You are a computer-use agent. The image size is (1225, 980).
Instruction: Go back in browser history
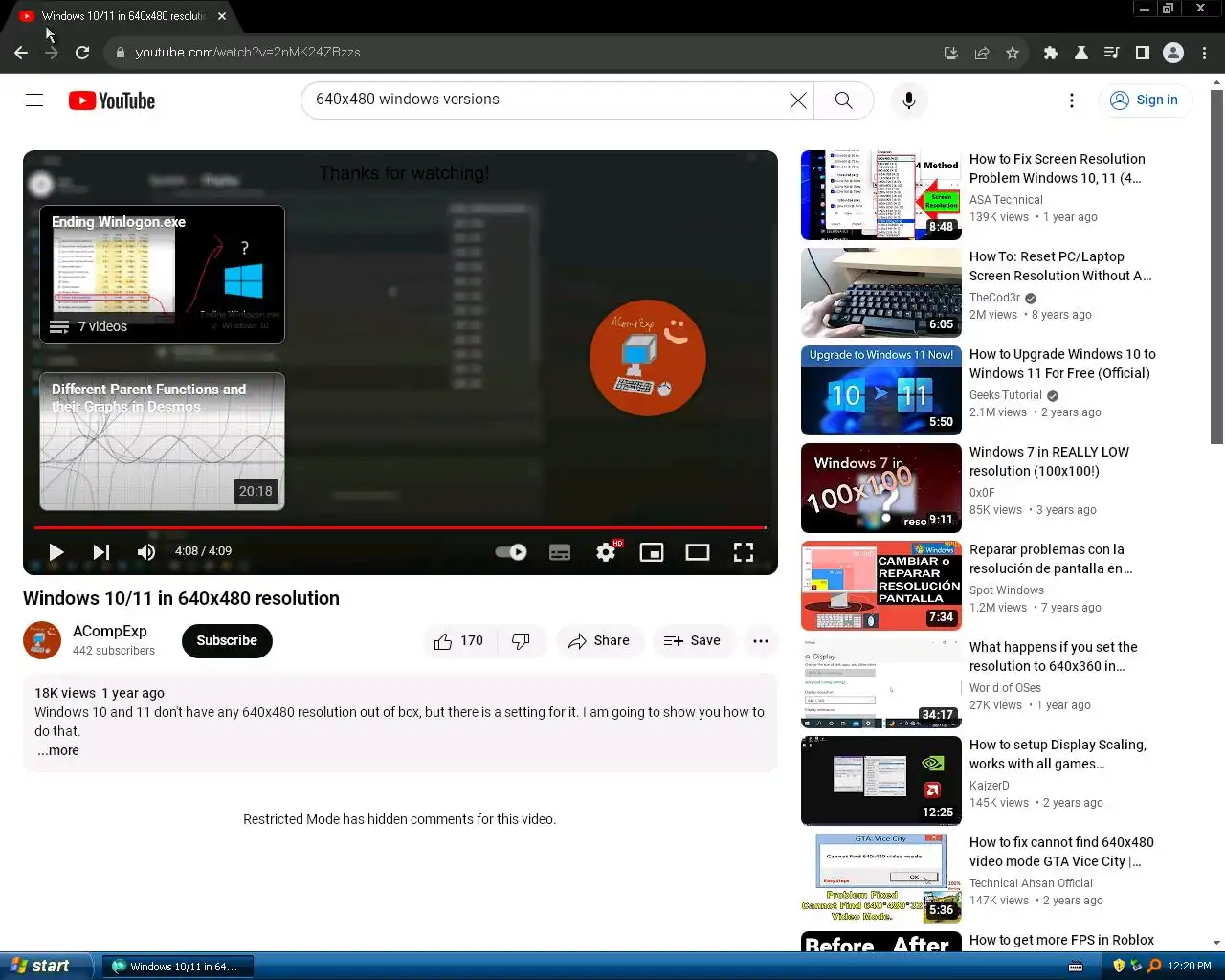click(21, 53)
